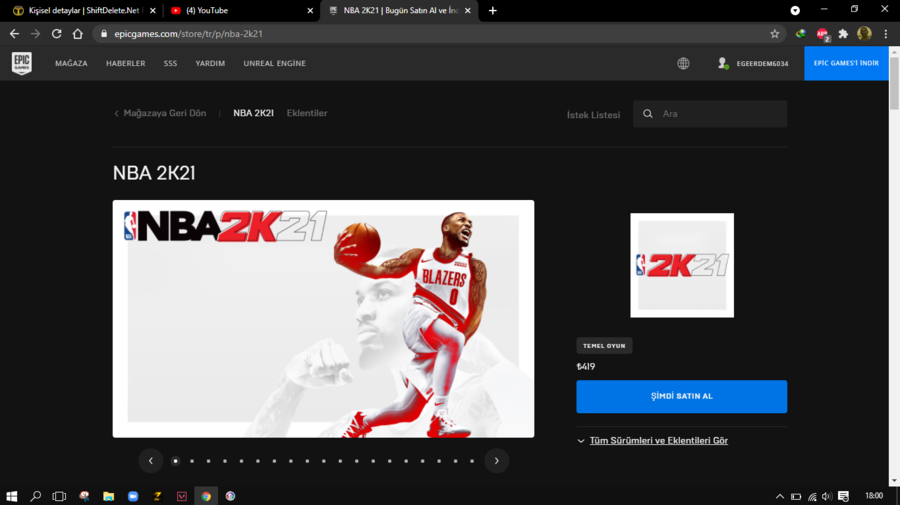
Task: Click the search magnifier icon
Action: (647, 114)
